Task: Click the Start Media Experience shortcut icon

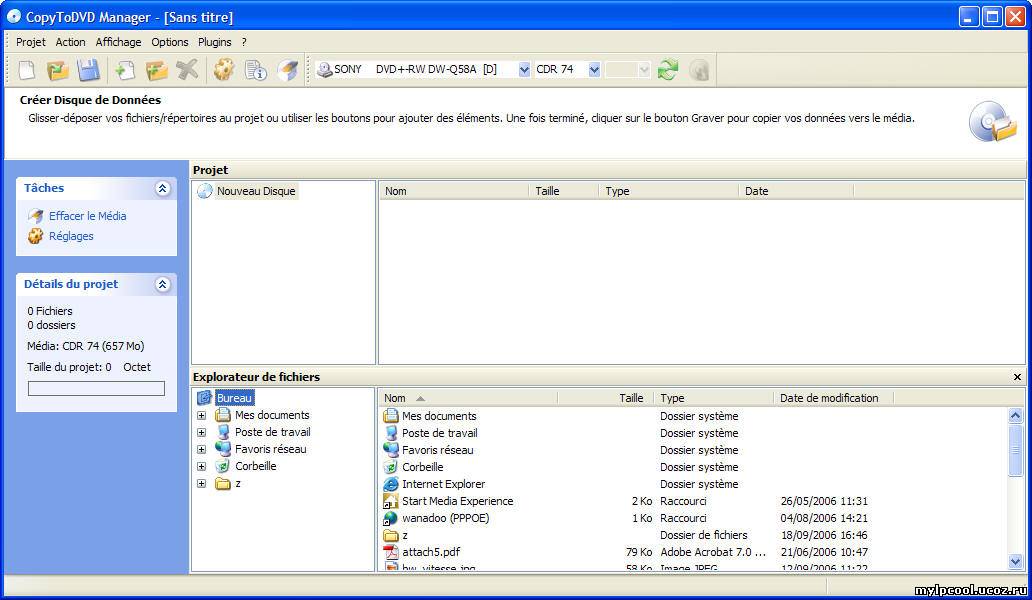Action: 391,501
